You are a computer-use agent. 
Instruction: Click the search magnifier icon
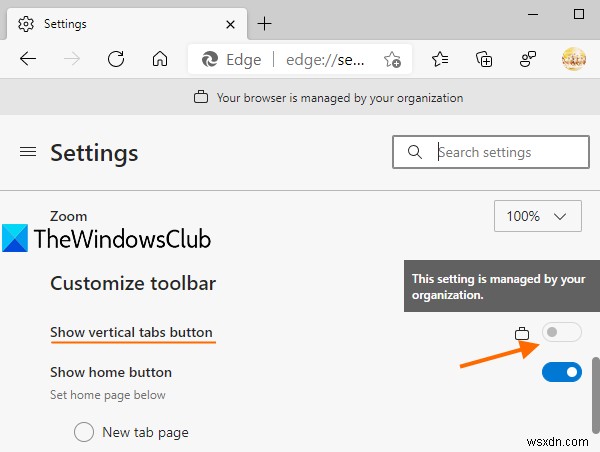(x=414, y=152)
